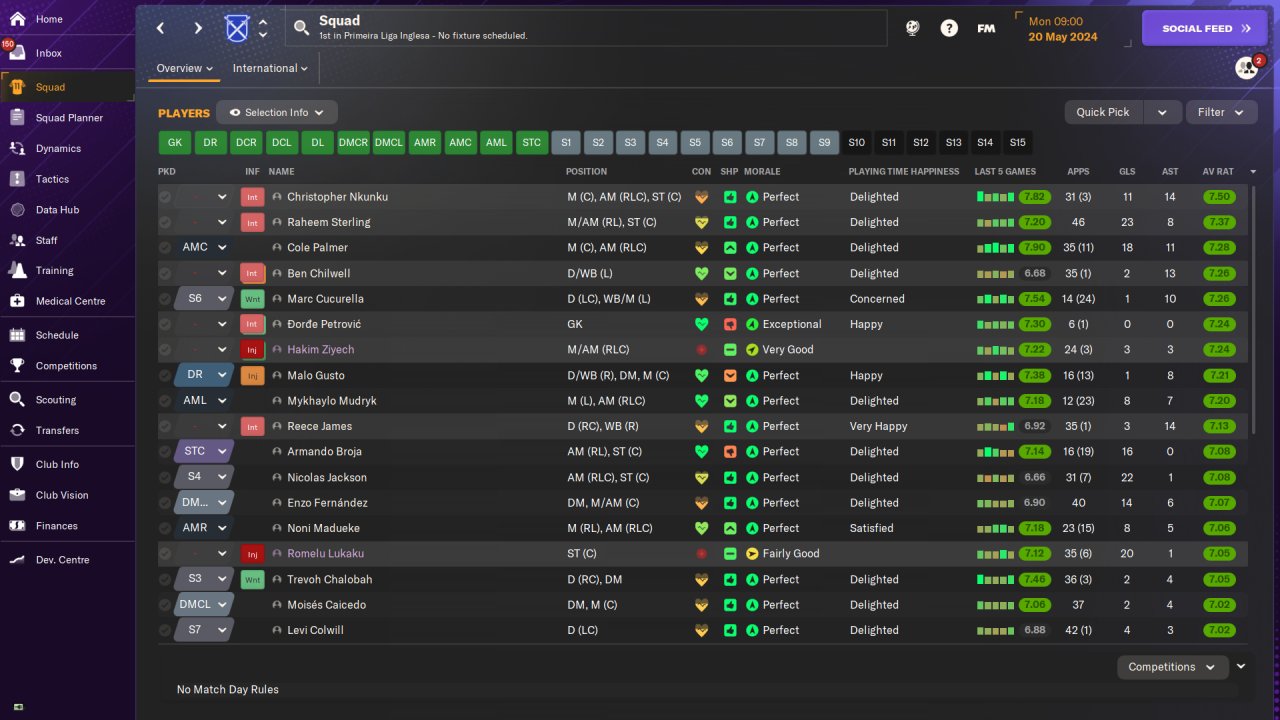The width and height of the screenshot is (1280, 720).
Task: Select the STC position slot
Action: (532, 143)
